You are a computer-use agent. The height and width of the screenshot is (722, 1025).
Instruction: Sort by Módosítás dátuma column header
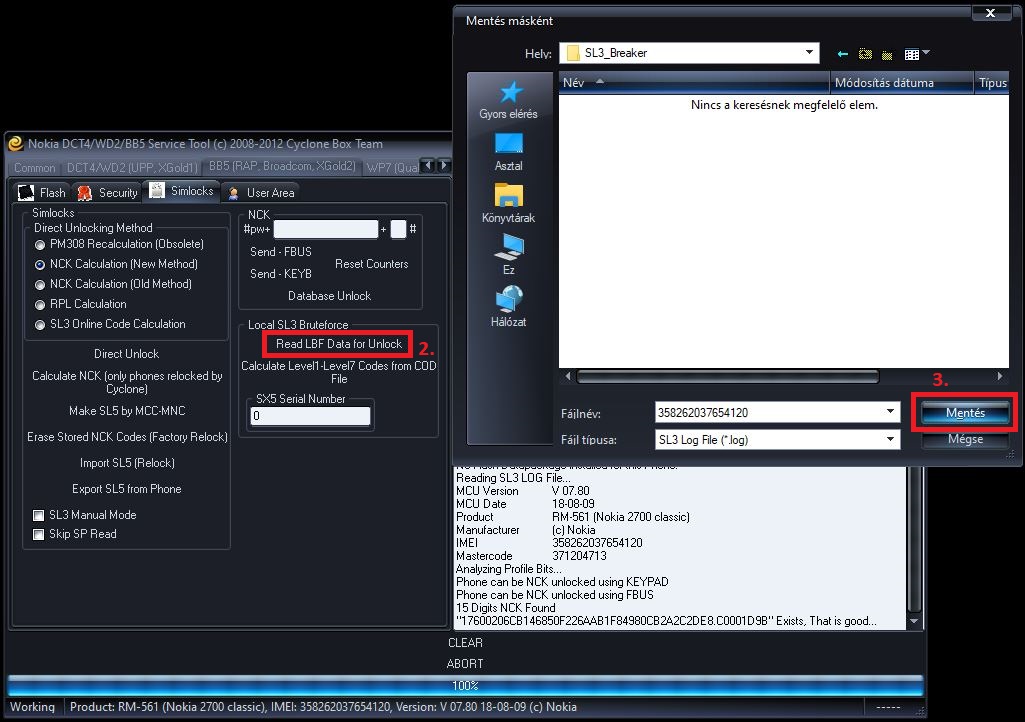[901, 82]
